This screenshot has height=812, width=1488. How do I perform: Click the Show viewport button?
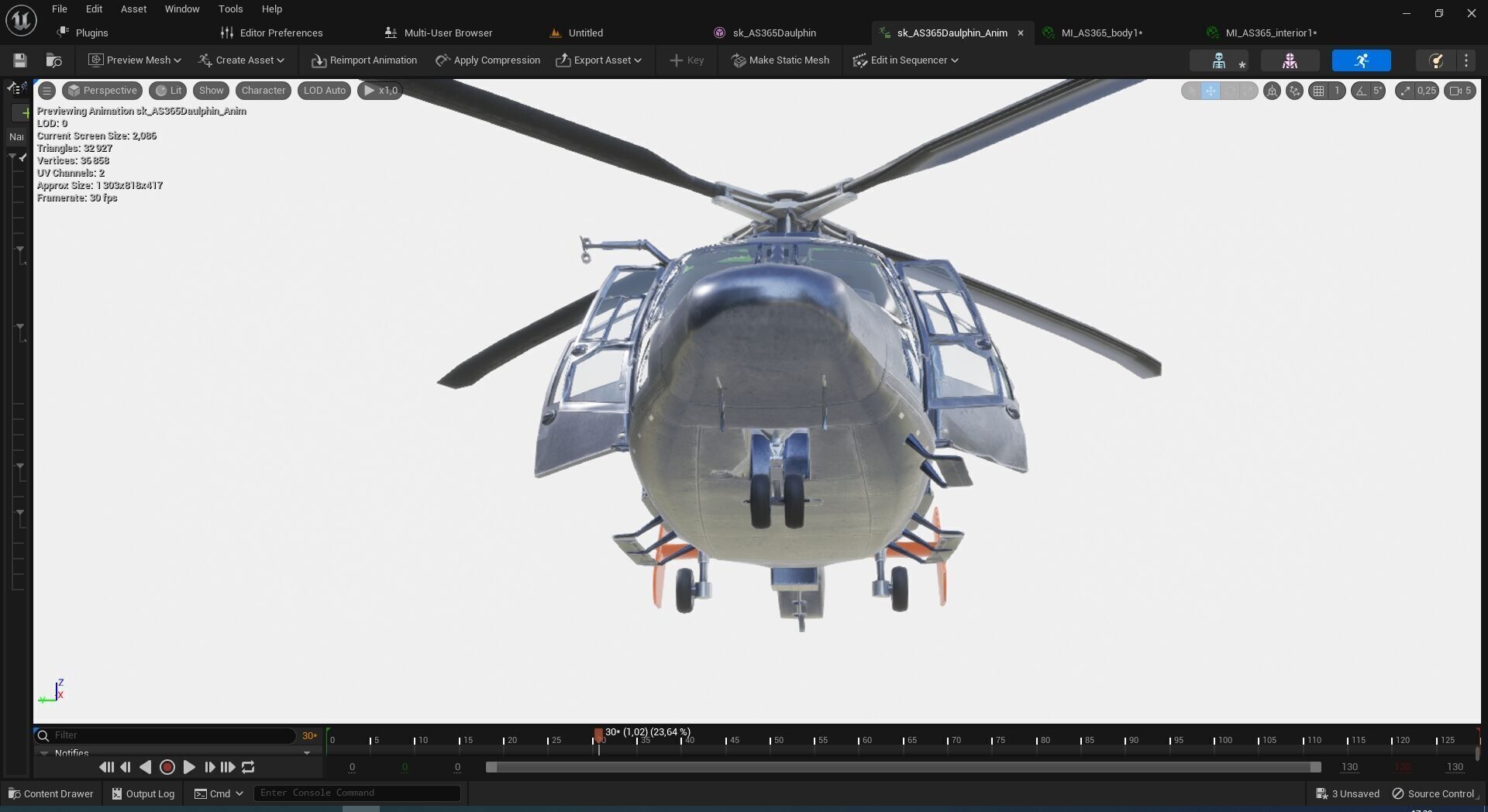(211, 91)
